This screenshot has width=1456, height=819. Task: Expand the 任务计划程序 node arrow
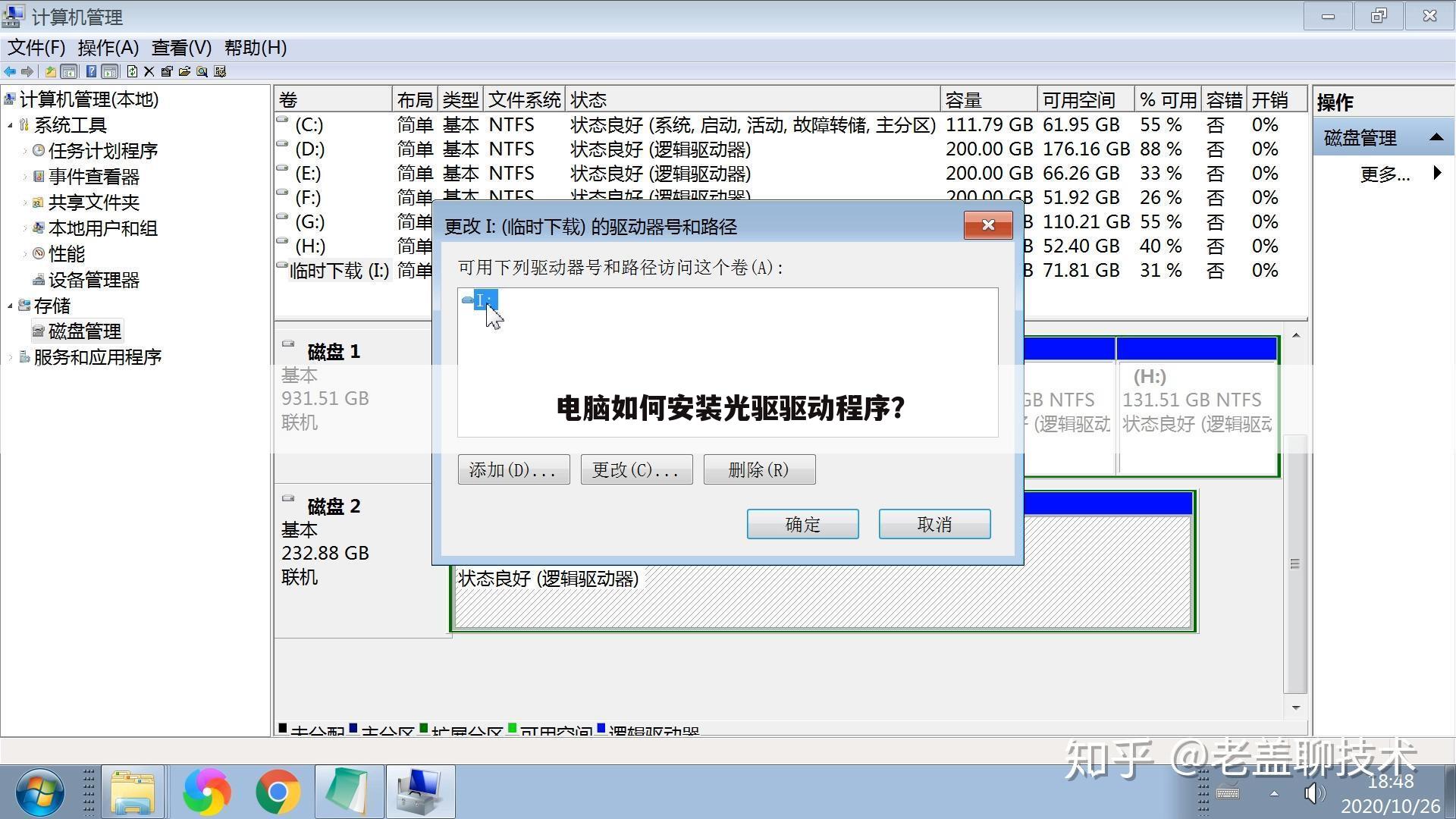click(25, 151)
